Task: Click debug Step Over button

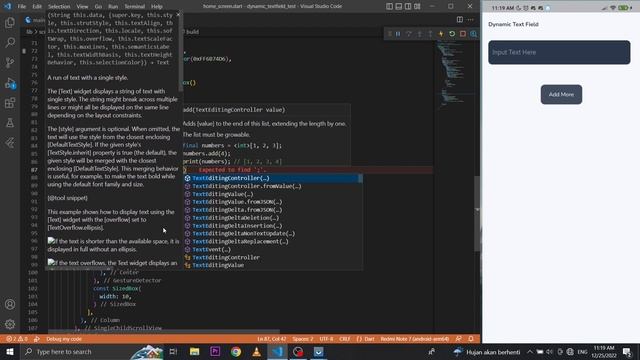Action: (409, 34)
